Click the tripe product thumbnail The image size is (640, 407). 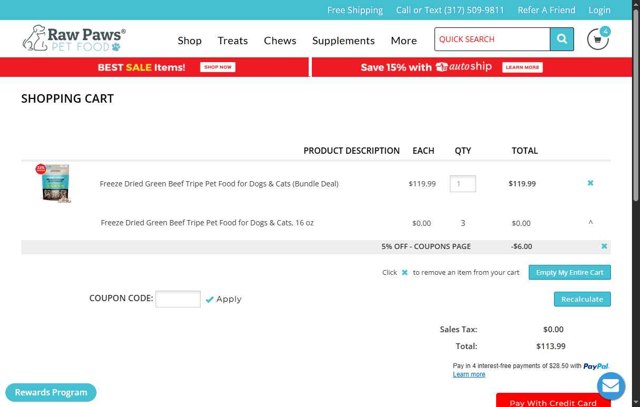click(54, 183)
